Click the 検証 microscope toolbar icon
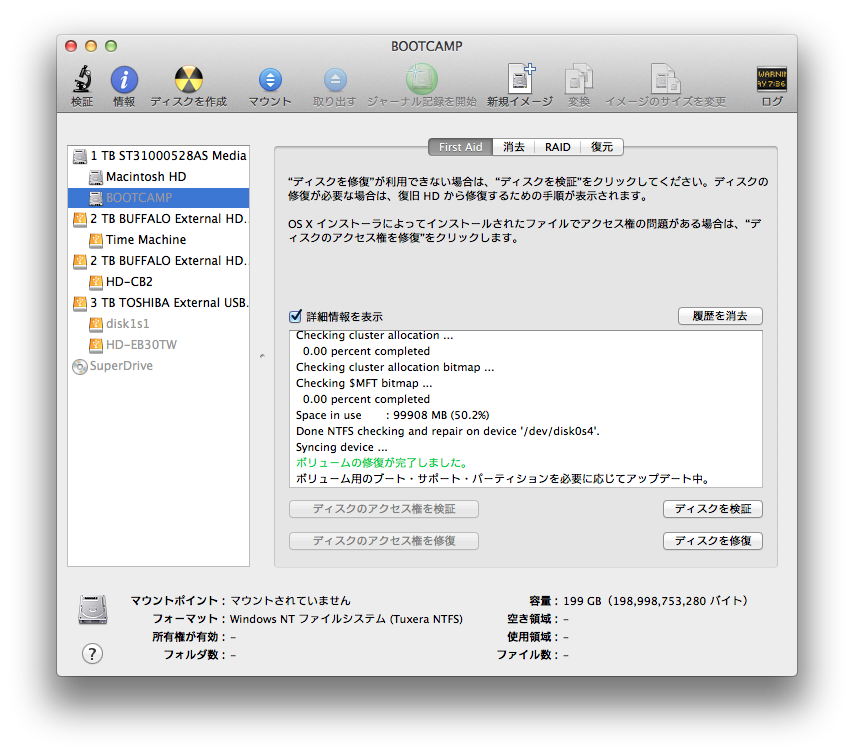The width and height of the screenshot is (854, 755). [x=82, y=79]
